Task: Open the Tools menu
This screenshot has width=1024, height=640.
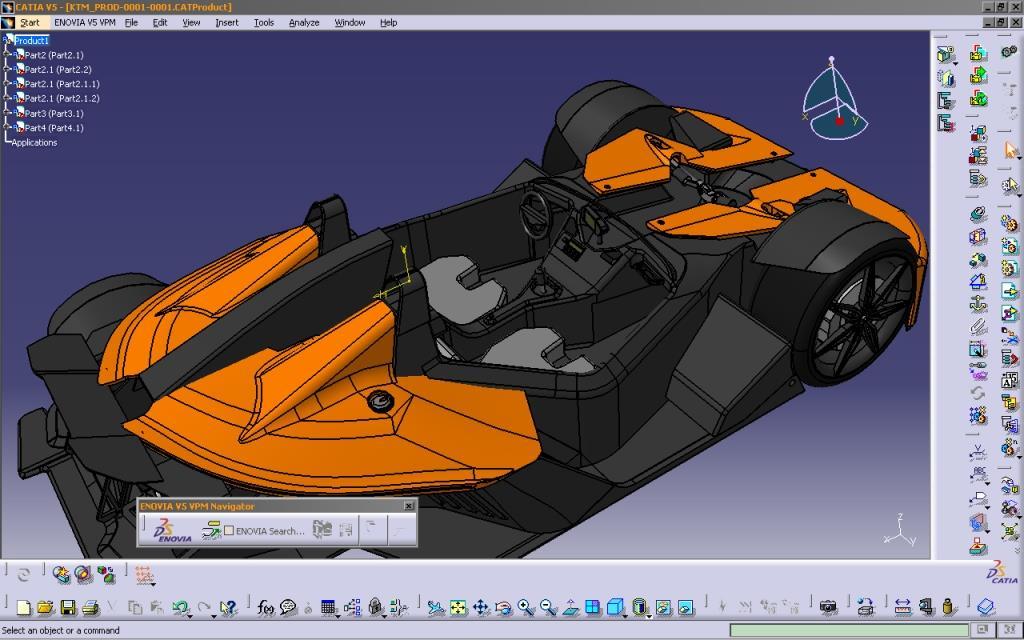Action: click(x=264, y=22)
